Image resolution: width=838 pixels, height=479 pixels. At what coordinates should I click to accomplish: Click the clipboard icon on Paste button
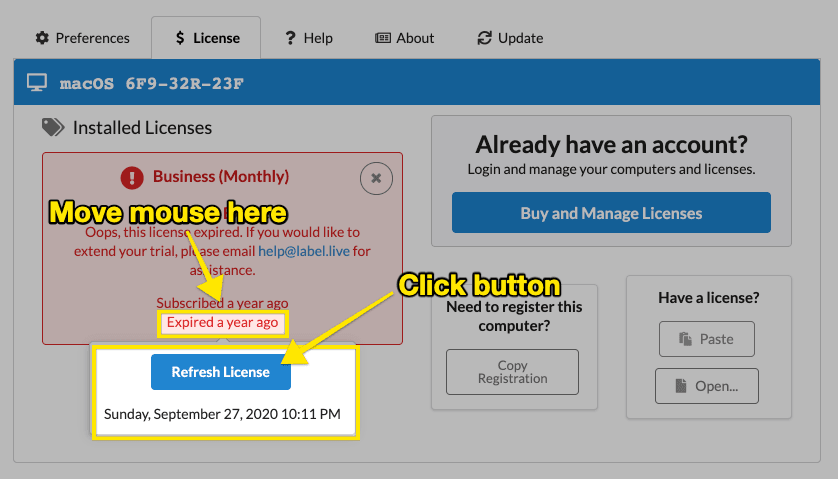tap(685, 339)
